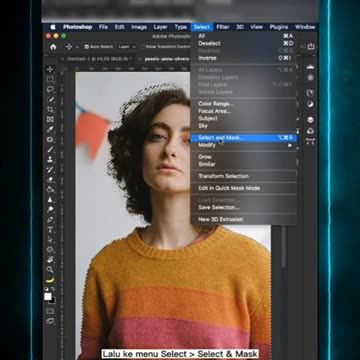Select the Hand tool
Screen dimensions: 360x360
(50, 259)
